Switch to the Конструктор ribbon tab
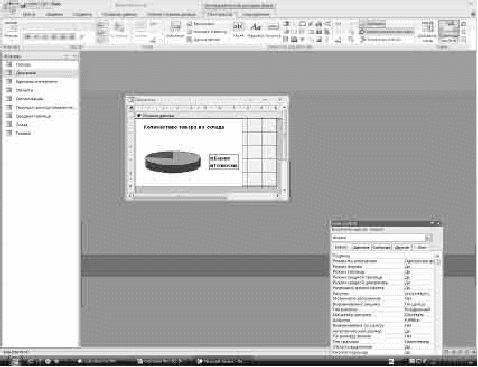478x367 pixels. click(x=220, y=14)
